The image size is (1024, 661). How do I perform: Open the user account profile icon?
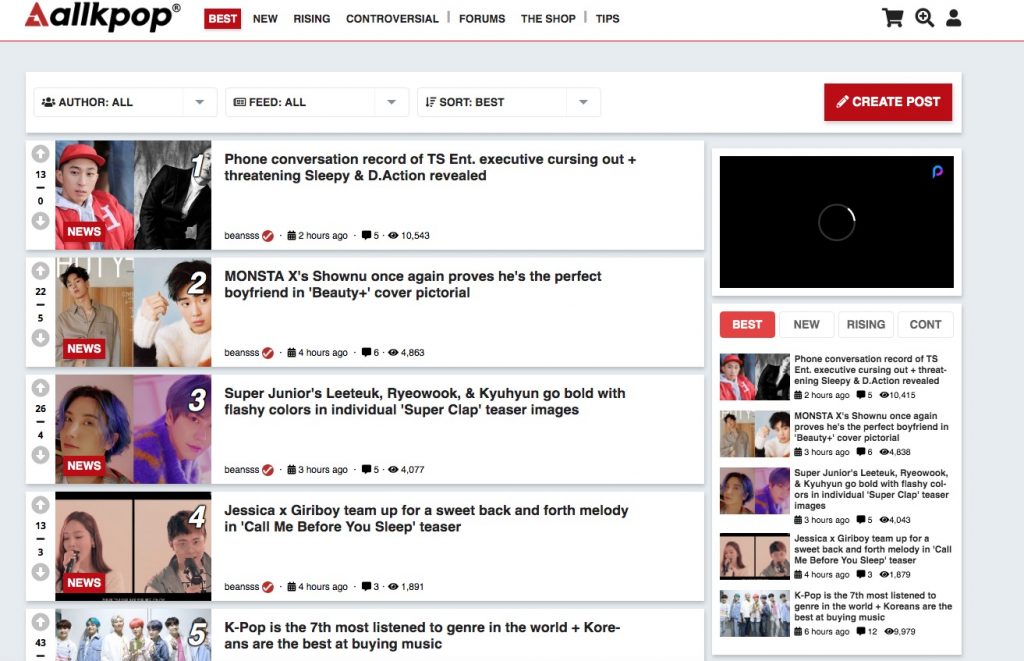point(953,18)
